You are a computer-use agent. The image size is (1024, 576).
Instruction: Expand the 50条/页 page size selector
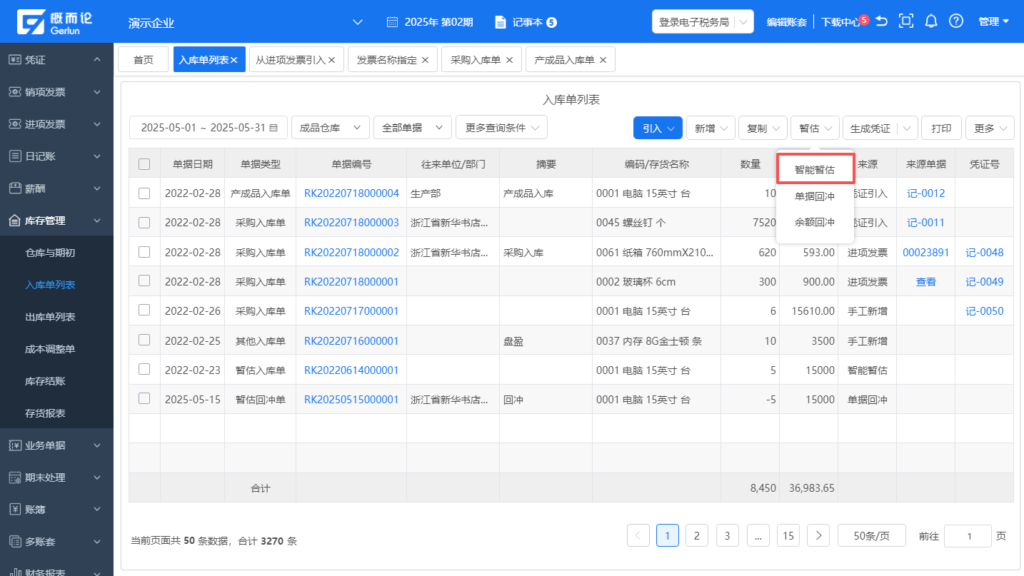[x=871, y=535]
